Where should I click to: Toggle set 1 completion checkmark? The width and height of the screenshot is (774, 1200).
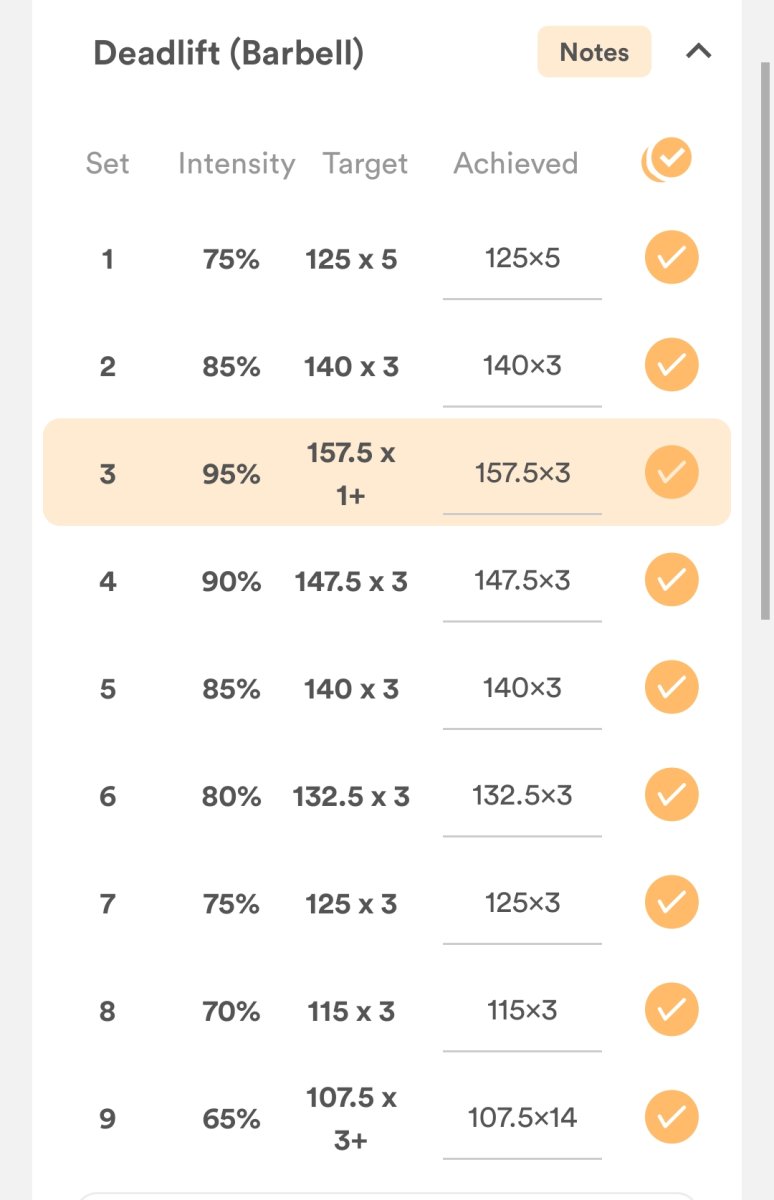671,259
